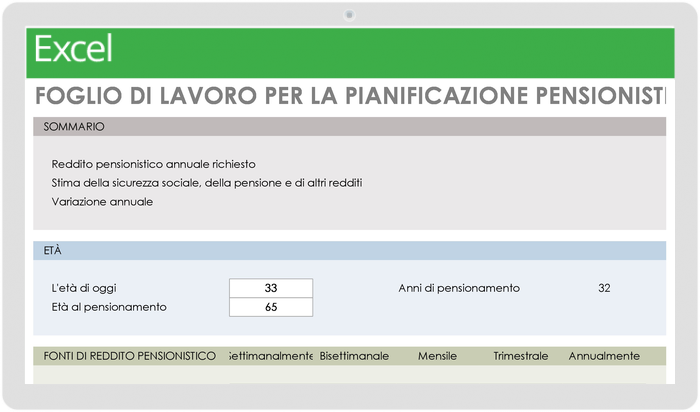Viewport: 700px width, 412px height.
Task: Click the 'Settimanalmente' column header
Action: (x=271, y=356)
